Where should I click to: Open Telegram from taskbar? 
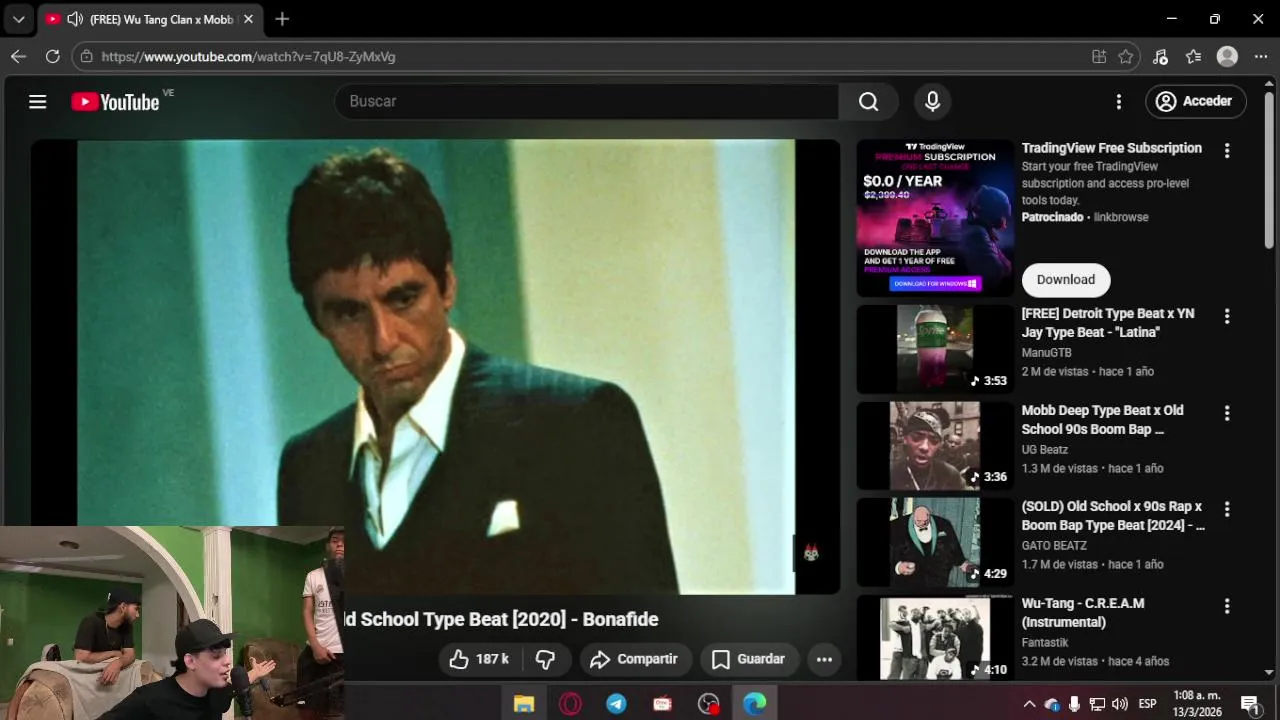tap(616, 704)
